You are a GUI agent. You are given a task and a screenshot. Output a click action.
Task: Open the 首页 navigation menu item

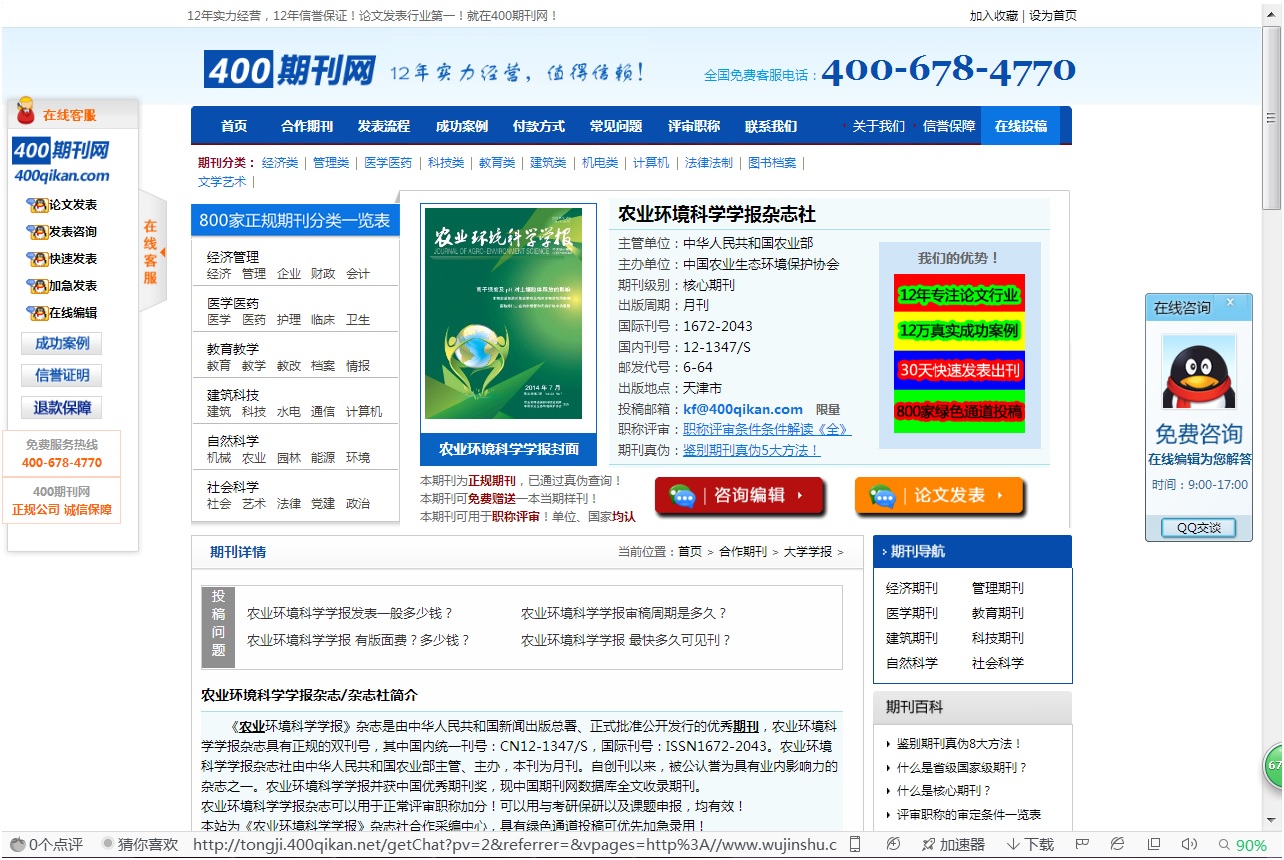234,127
